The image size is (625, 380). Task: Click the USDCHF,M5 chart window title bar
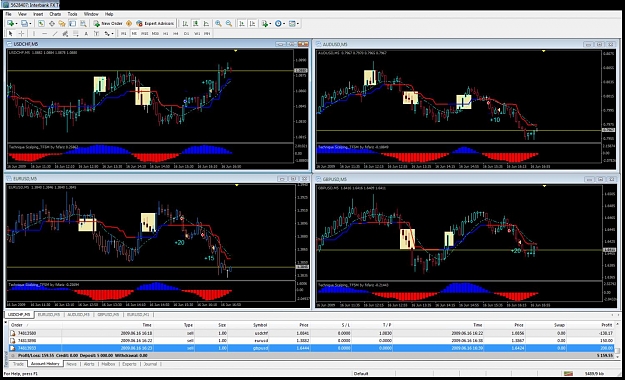(x=157, y=44)
